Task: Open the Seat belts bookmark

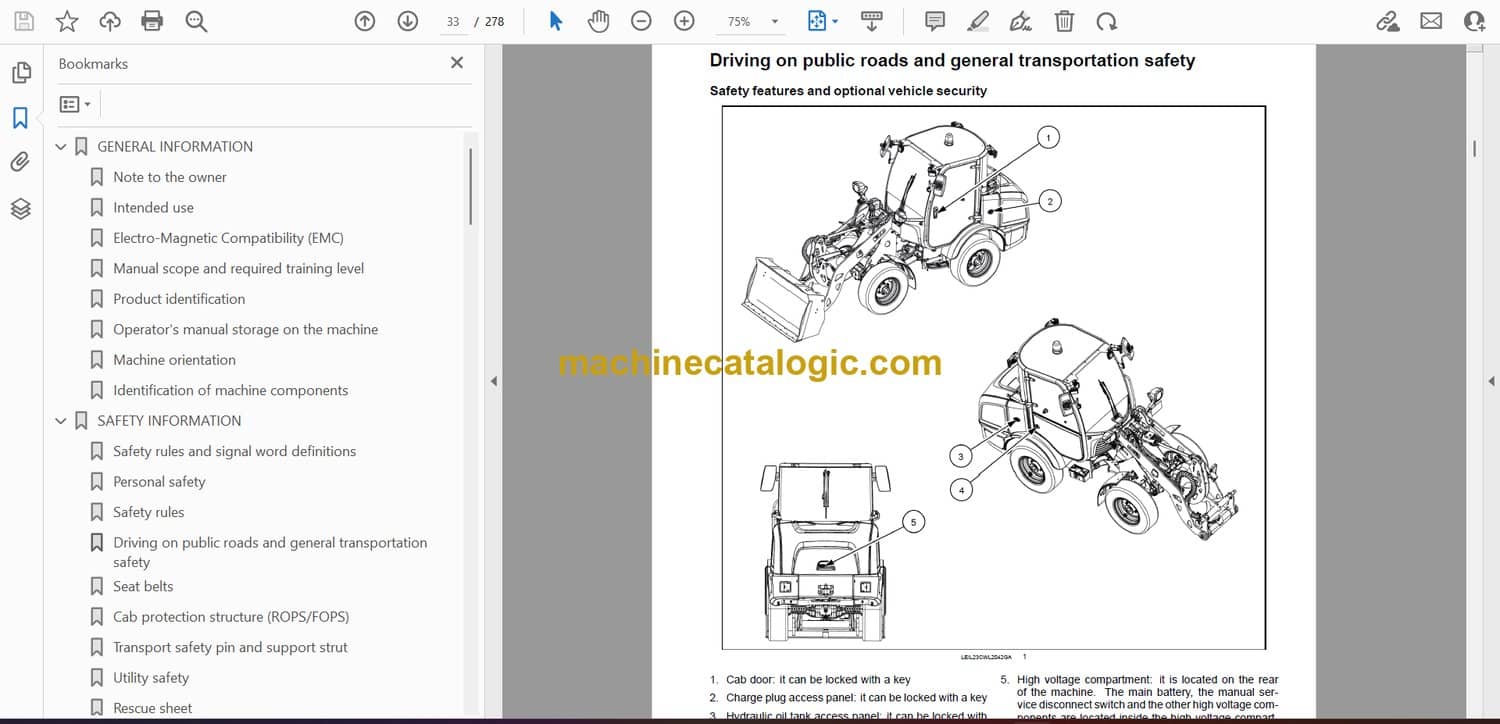Action: coord(143,586)
